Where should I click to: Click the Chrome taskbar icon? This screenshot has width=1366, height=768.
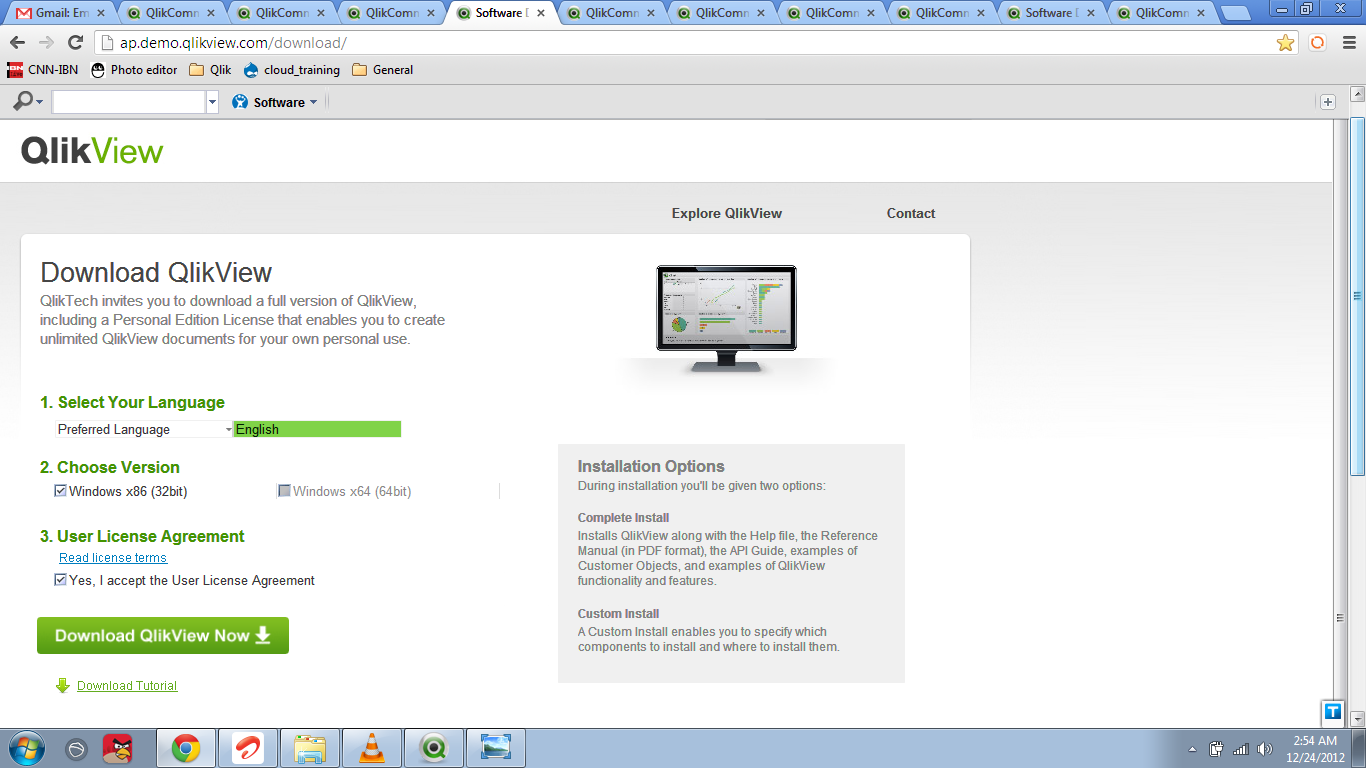[185, 748]
